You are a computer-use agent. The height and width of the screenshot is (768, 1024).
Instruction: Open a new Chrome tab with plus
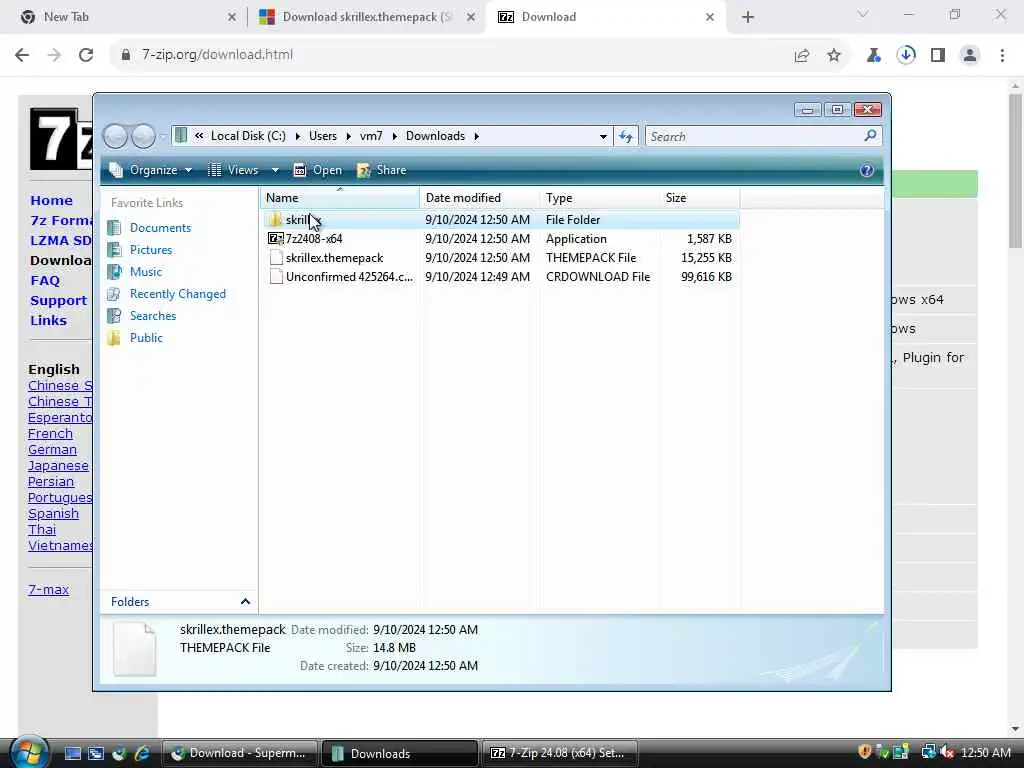pyautogui.click(x=748, y=18)
